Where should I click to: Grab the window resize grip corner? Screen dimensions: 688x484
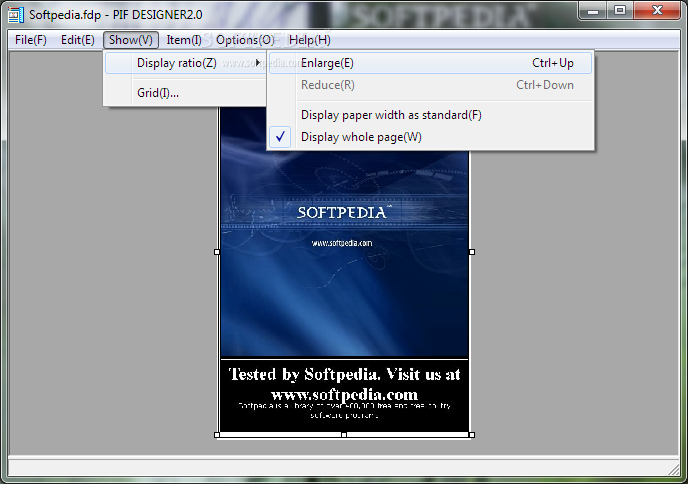pos(674,470)
